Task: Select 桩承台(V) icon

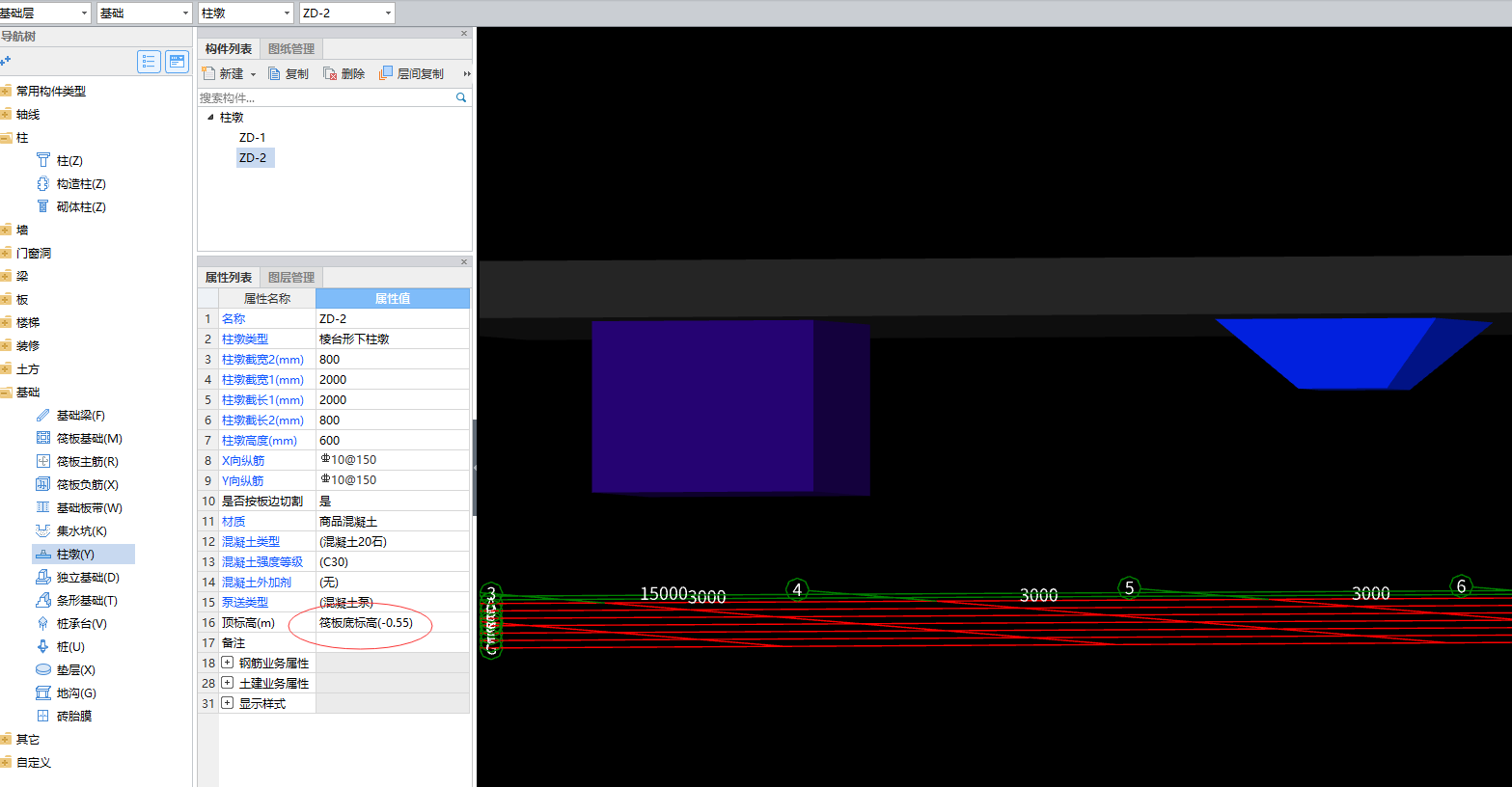Action: pos(42,623)
